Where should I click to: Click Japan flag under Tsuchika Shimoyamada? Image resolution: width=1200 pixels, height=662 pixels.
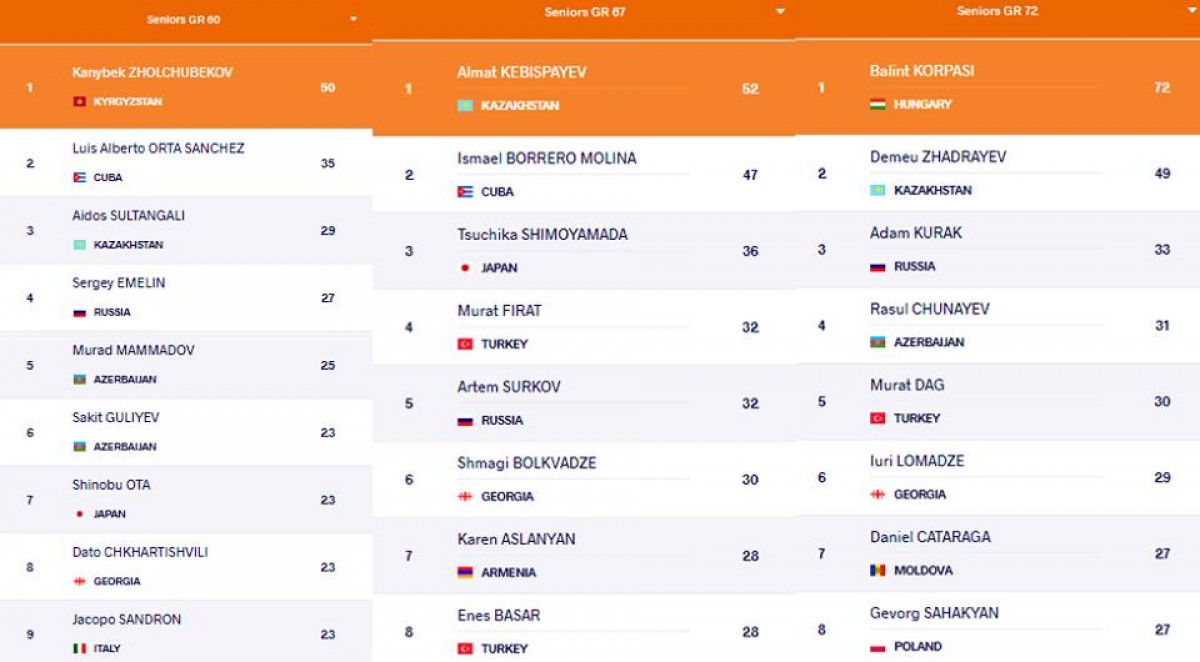[464, 268]
